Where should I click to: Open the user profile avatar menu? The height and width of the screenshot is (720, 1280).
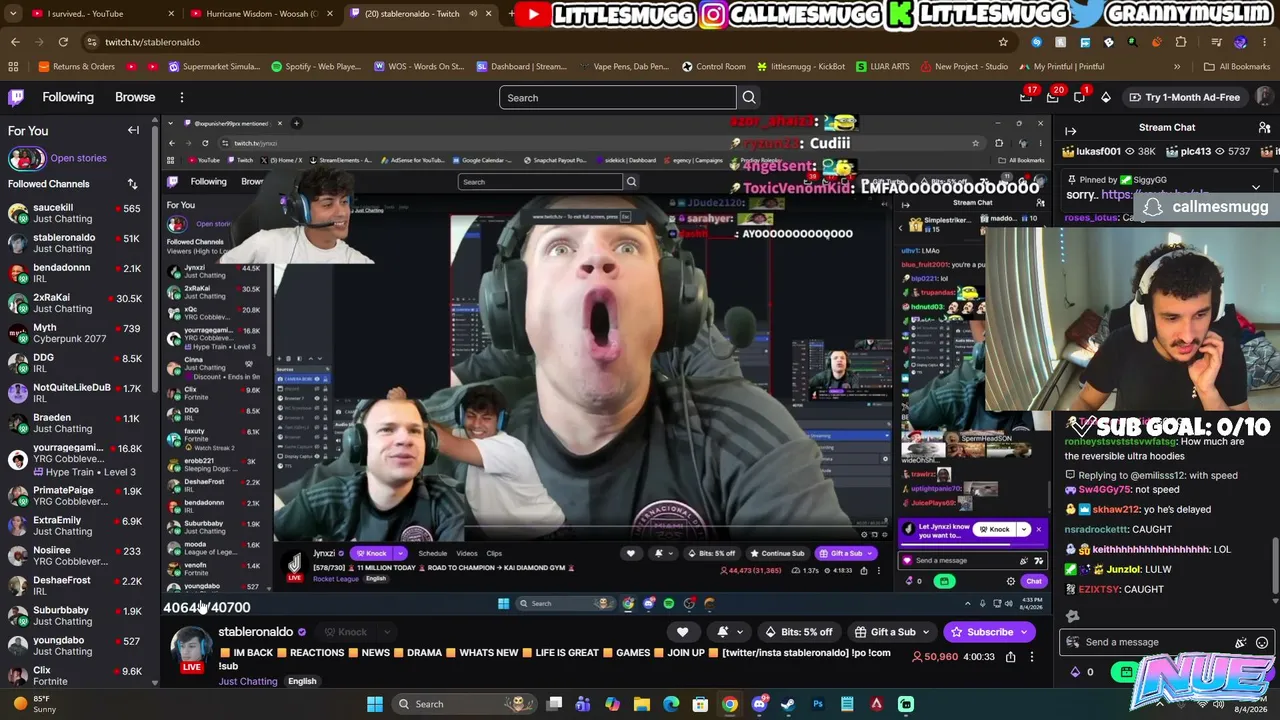1264,97
